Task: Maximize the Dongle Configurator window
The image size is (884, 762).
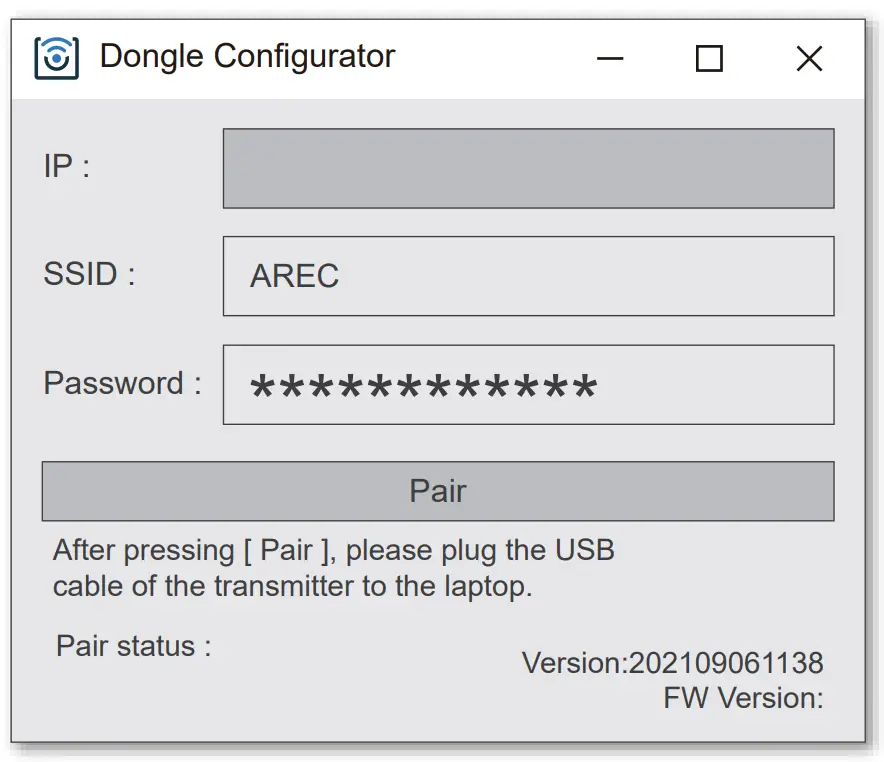Action: click(709, 59)
